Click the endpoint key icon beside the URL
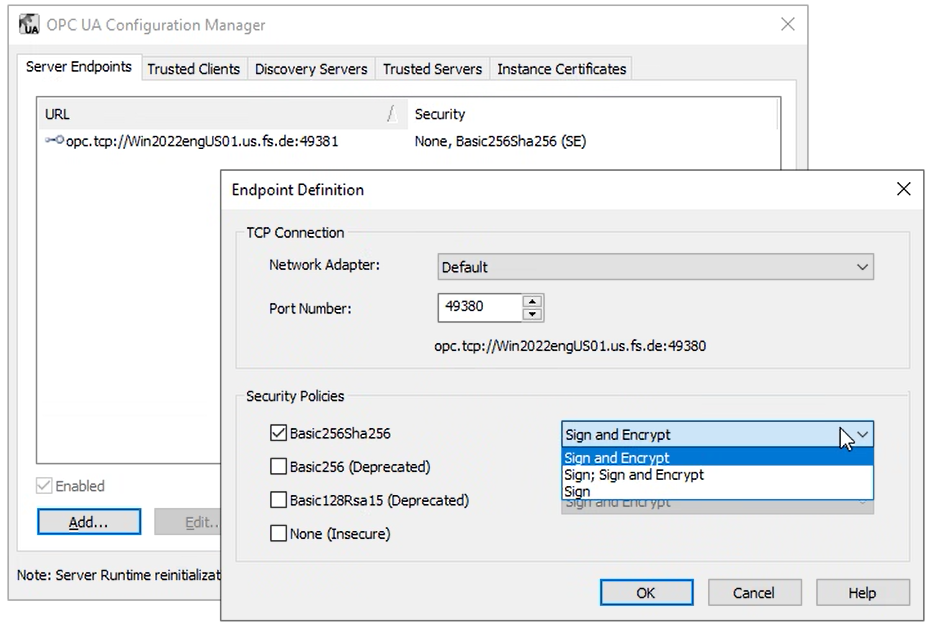Viewport: 933px width, 629px height. (54, 141)
